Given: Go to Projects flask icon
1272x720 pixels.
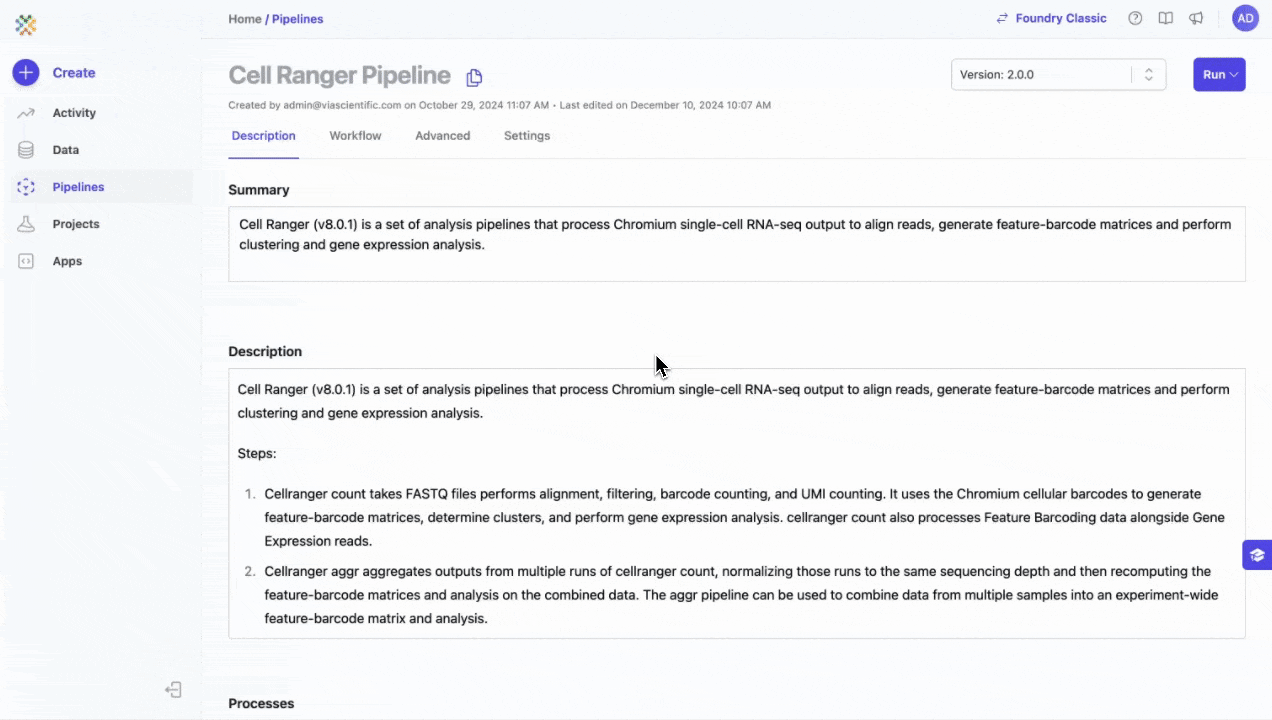Looking at the screenshot, I should (x=26, y=224).
